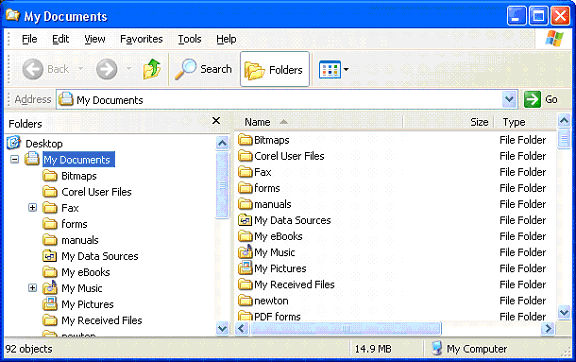Click manuals folder icon in tree
Image resolution: width=576 pixels, height=362 pixels.
50,240
